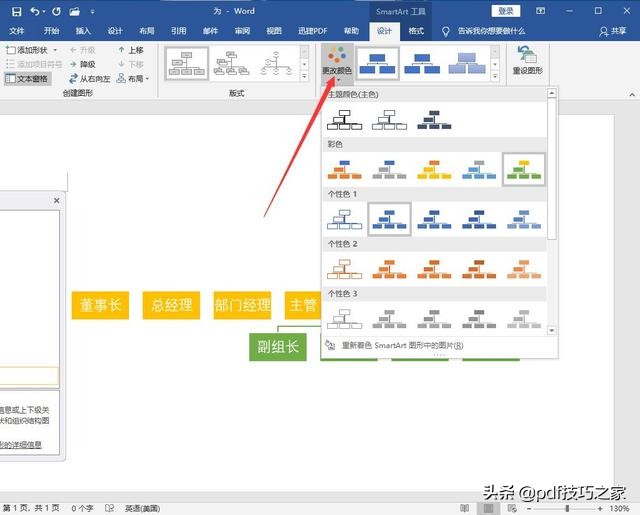Toggle the 文本窗格 text pane button

(28, 78)
